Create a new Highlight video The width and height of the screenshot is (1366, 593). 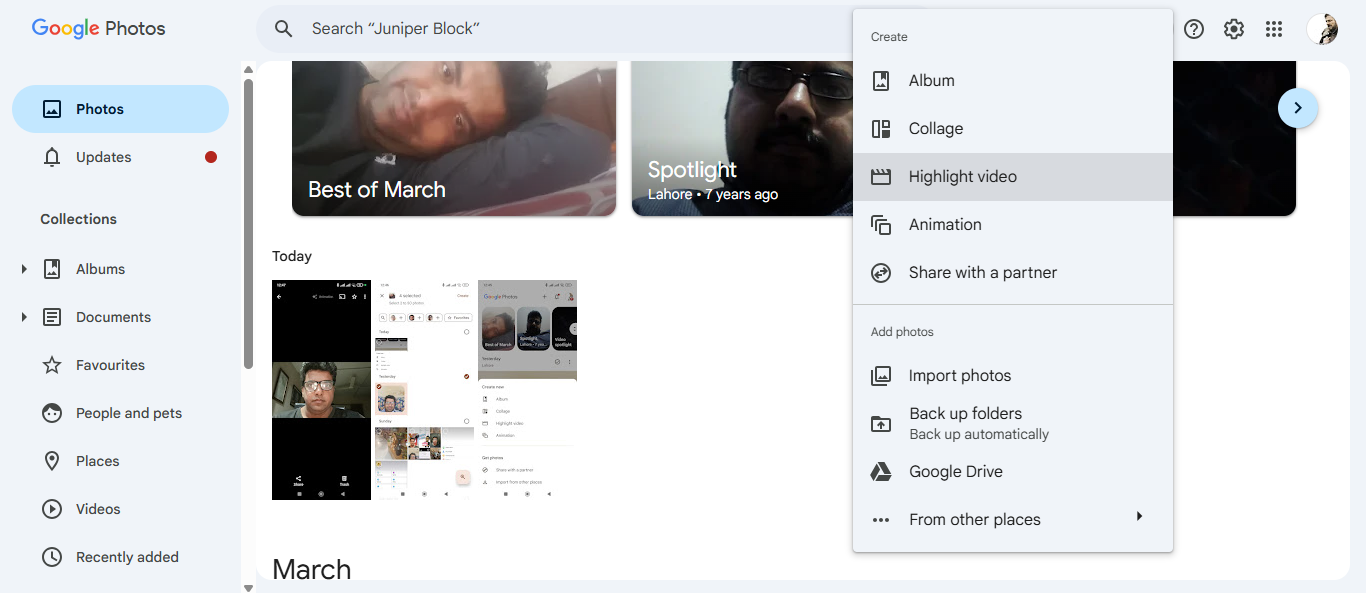tap(962, 176)
